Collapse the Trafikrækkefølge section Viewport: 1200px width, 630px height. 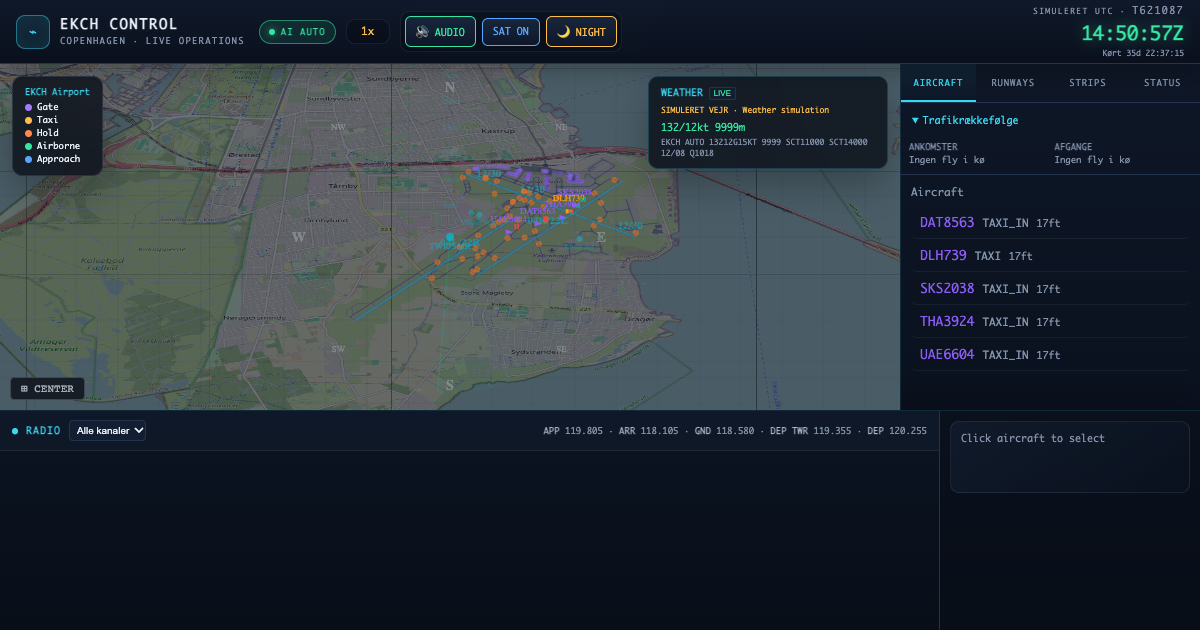point(965,120)
